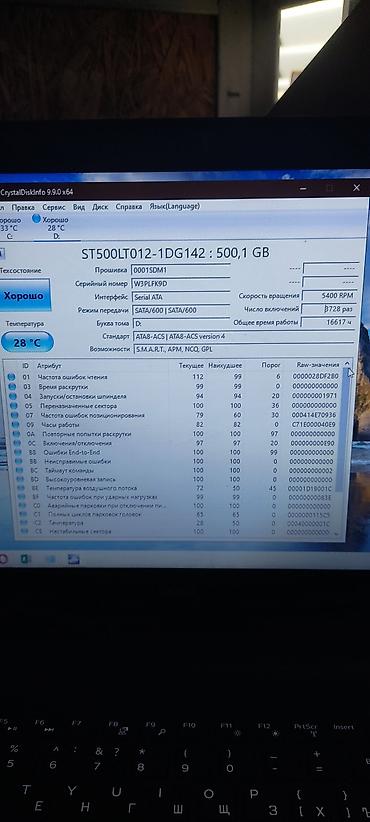Close the CrystalDiskInfo window
Viewport: 370px width, 822px height.
(356, 188)
